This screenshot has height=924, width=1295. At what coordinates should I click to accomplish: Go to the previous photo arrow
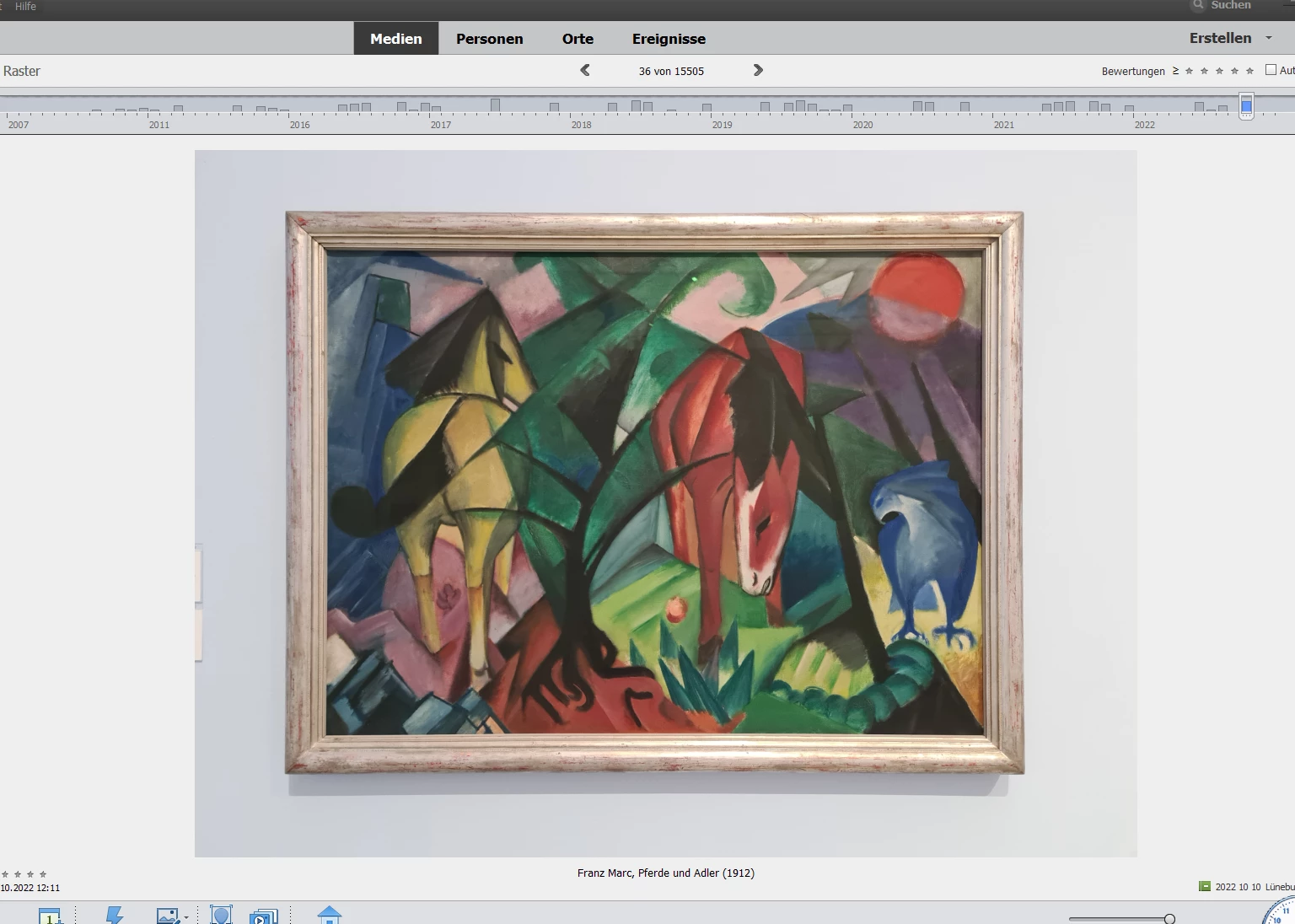click(x=585, y=71)
